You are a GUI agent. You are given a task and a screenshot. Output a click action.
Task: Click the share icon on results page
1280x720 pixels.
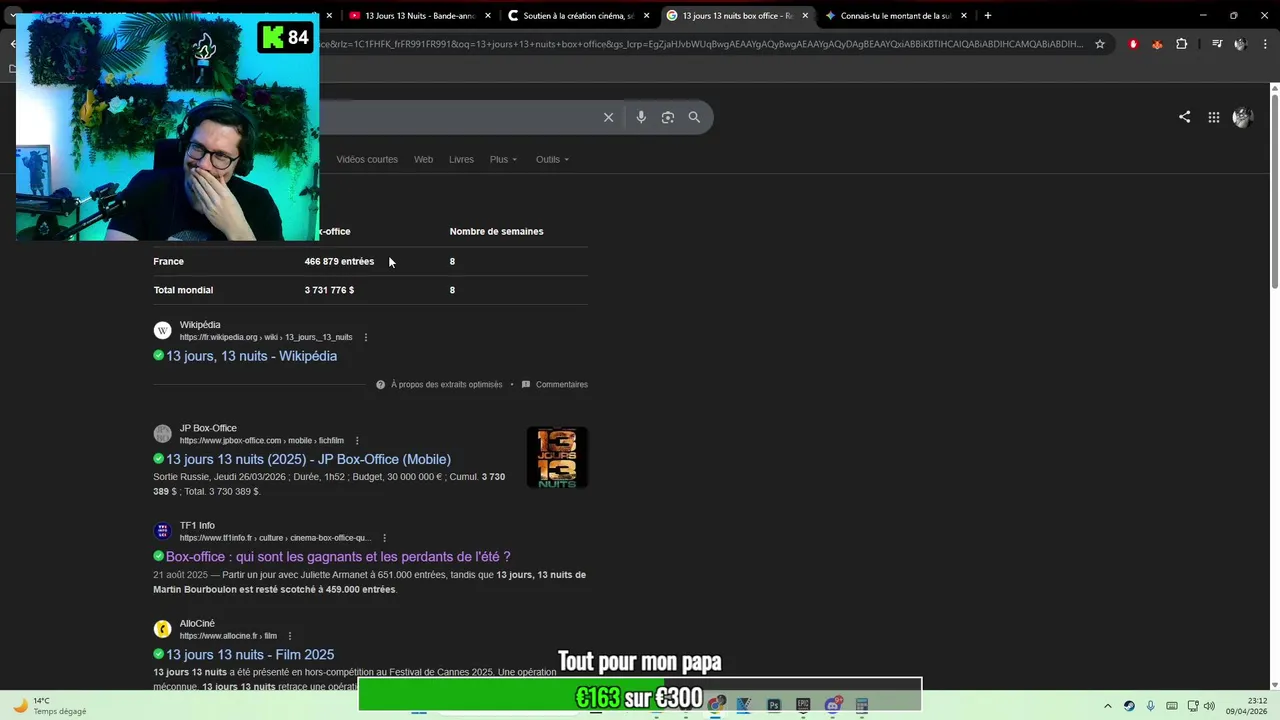(1184, 117)
